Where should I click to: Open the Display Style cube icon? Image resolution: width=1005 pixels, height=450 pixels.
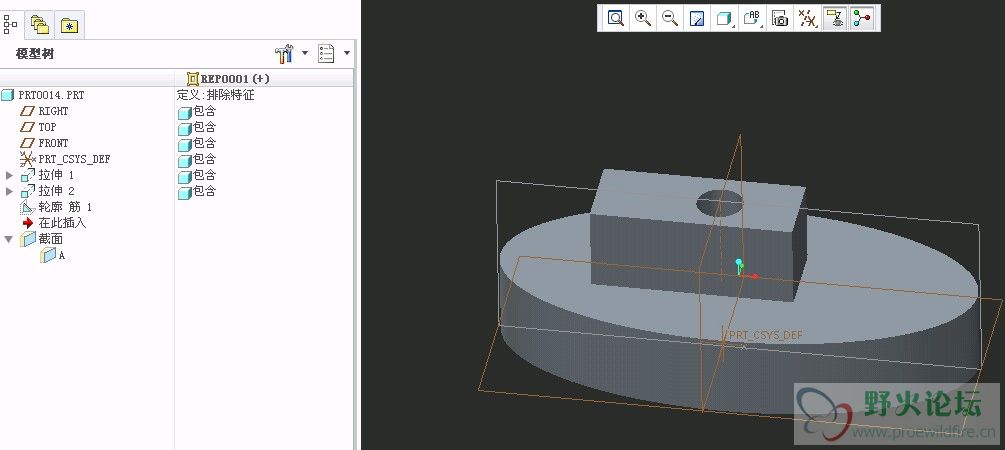pos(724,18)
